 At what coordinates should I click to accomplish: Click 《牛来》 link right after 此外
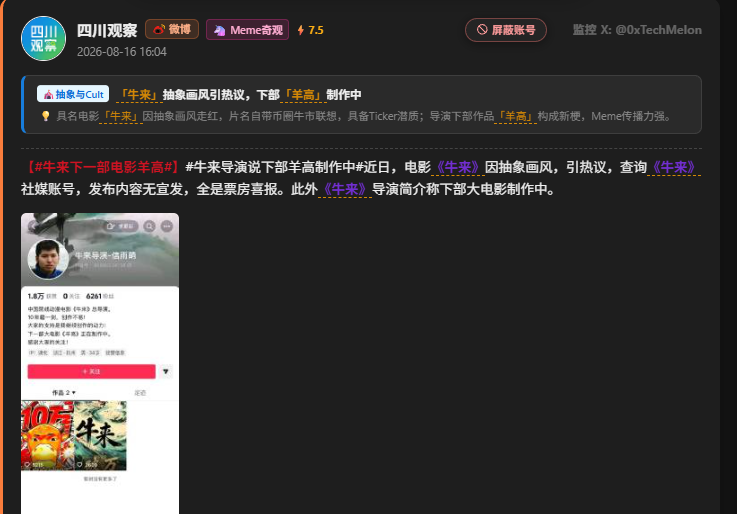pyautogui.click(x=345, y=189)
